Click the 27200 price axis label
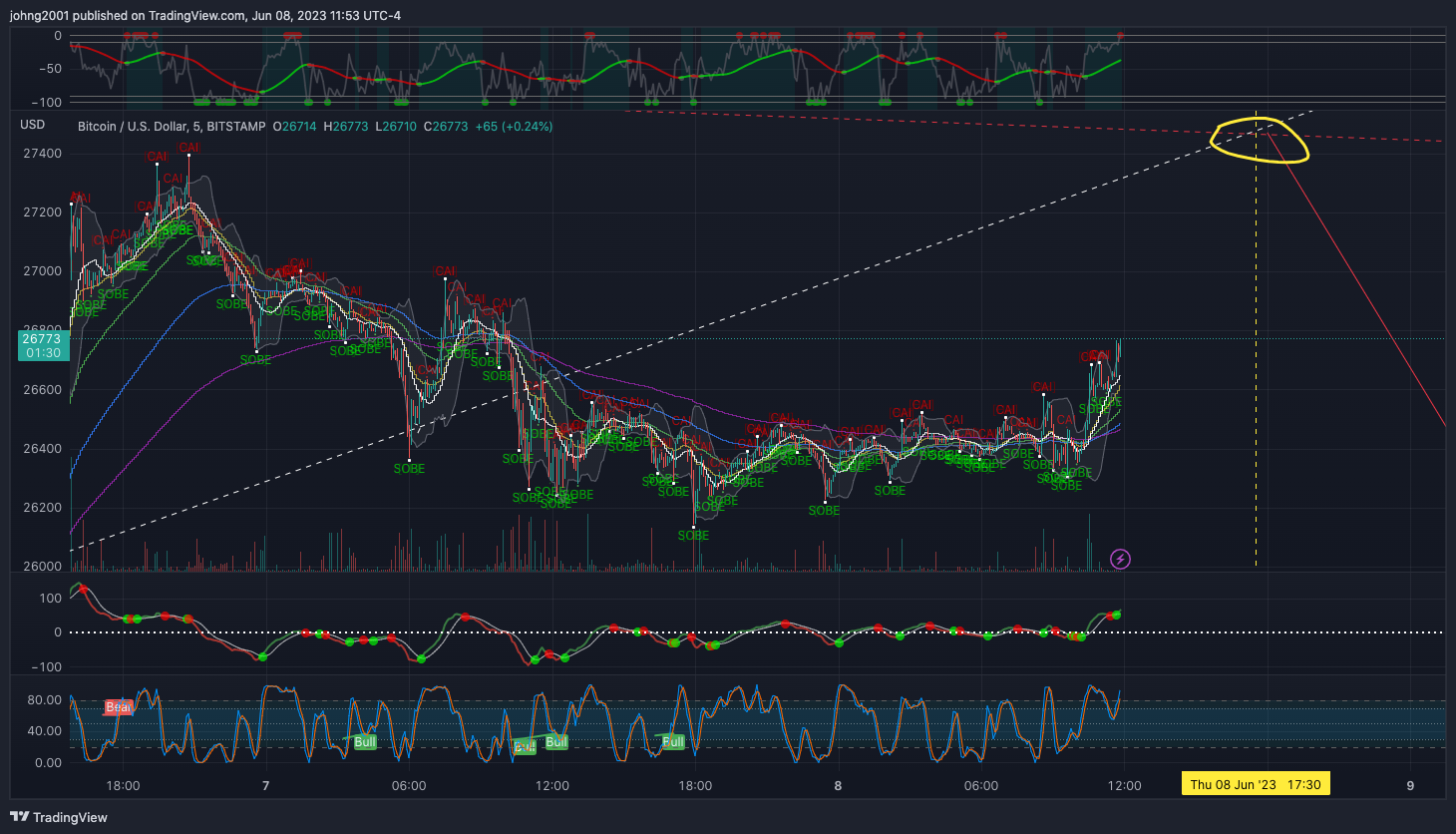Screen dimensions: 1456x834 point(42,212)
